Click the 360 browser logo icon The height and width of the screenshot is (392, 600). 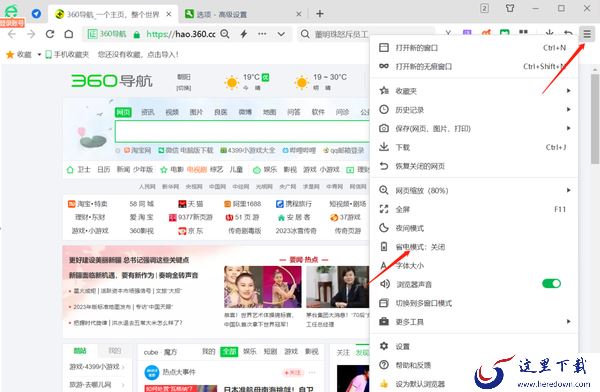pyautogui.click(x=11, y=11)
